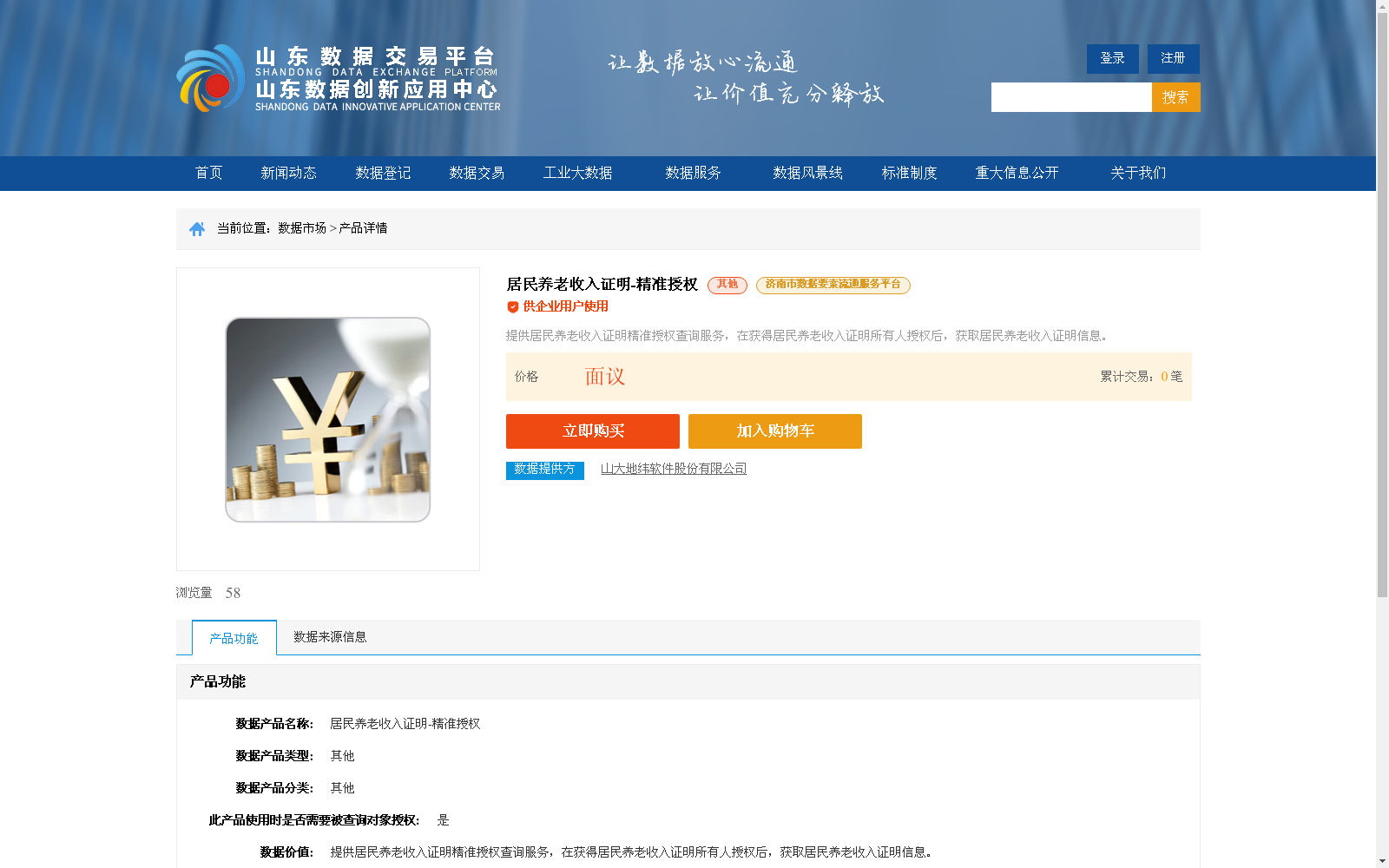
Task: Focus the search input field
Action: tap(1071, 97)
